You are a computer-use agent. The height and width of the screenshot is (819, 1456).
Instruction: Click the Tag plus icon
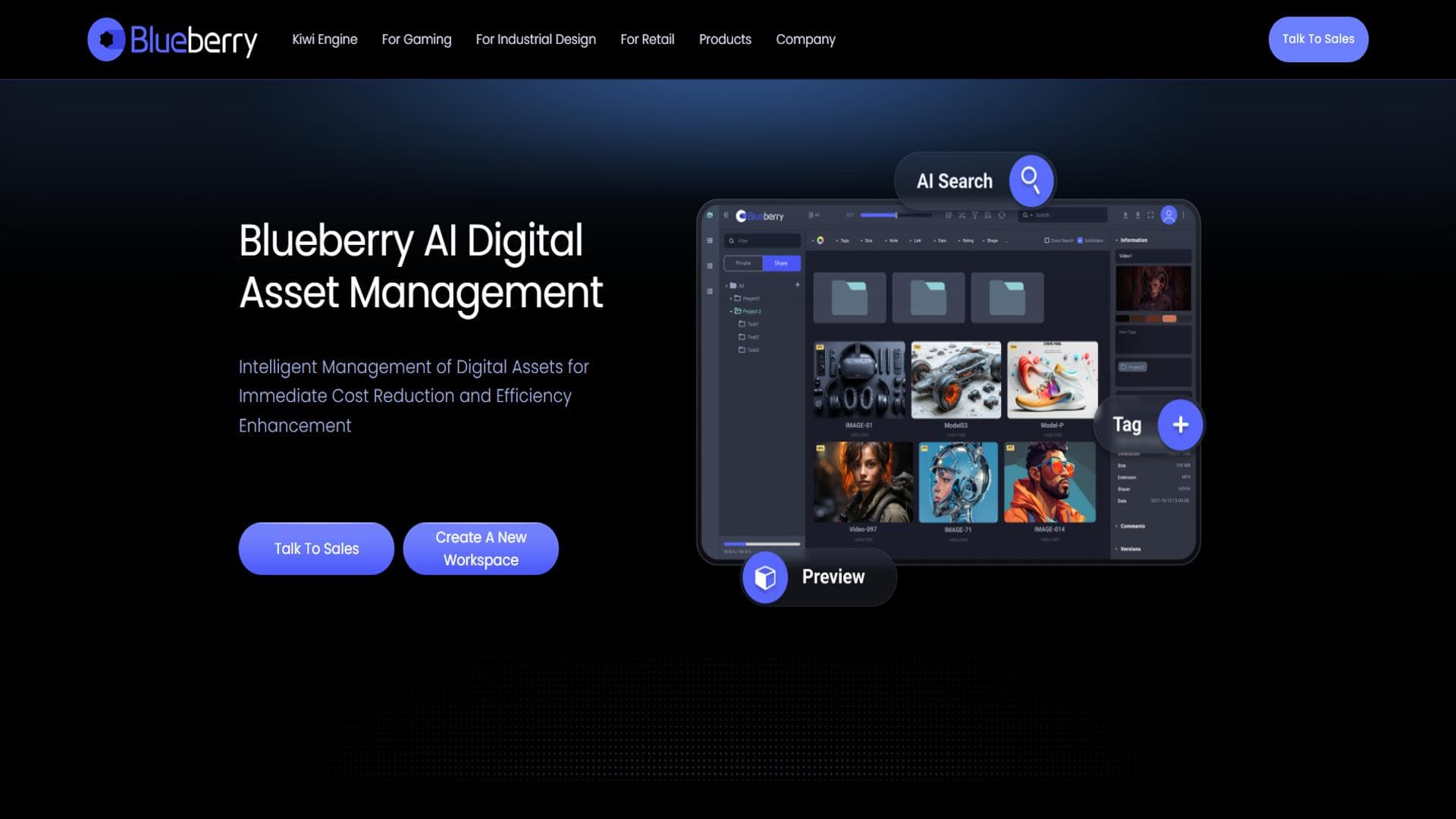coord(1180,425)
